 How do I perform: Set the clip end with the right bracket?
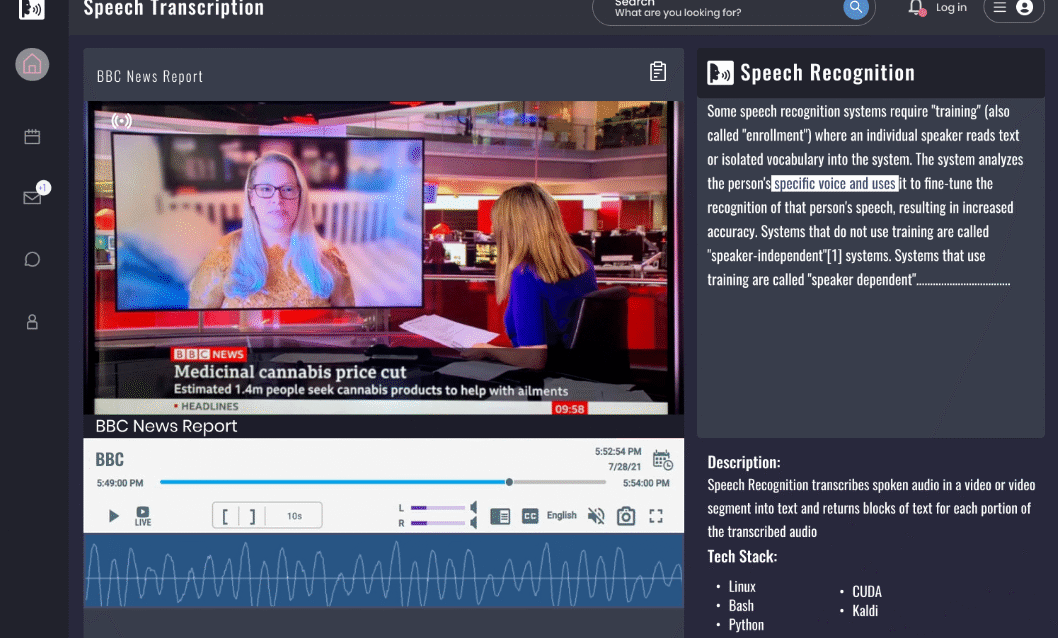point(252,516)
